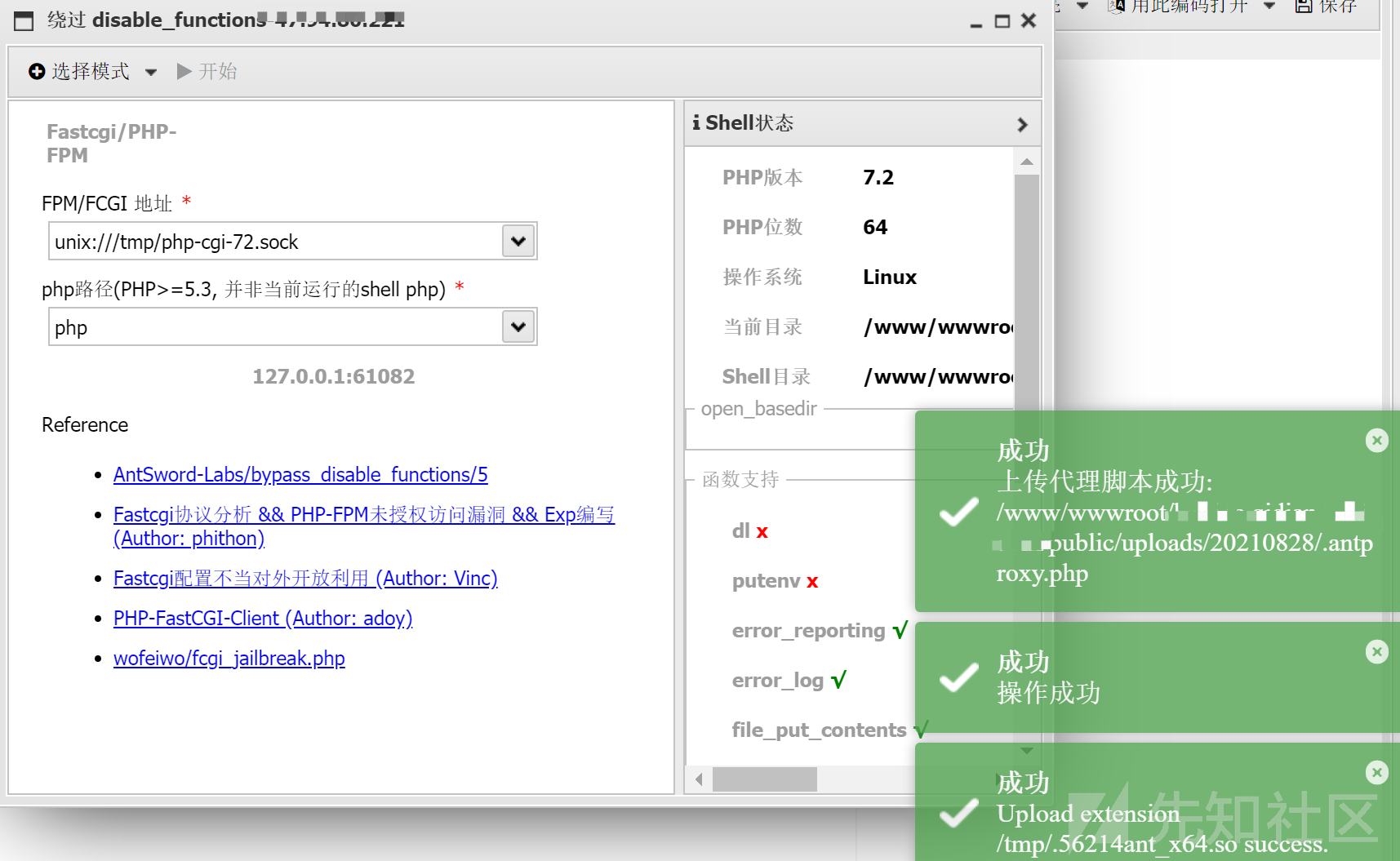This screenshot has height=861, width=1400.
Task: Open PHP-FastCGI-Client by adoy link
Action: [x=263, y=619]
